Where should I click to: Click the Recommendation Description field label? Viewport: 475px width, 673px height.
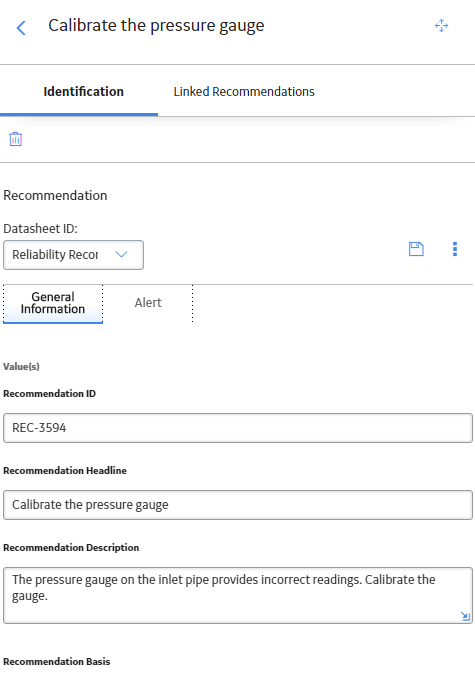click(x=71, y=548)
